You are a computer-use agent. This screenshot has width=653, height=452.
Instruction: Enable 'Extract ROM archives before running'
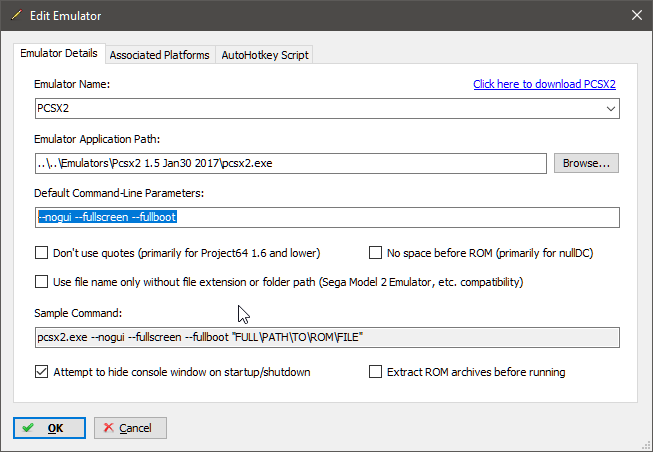(375, 372)
